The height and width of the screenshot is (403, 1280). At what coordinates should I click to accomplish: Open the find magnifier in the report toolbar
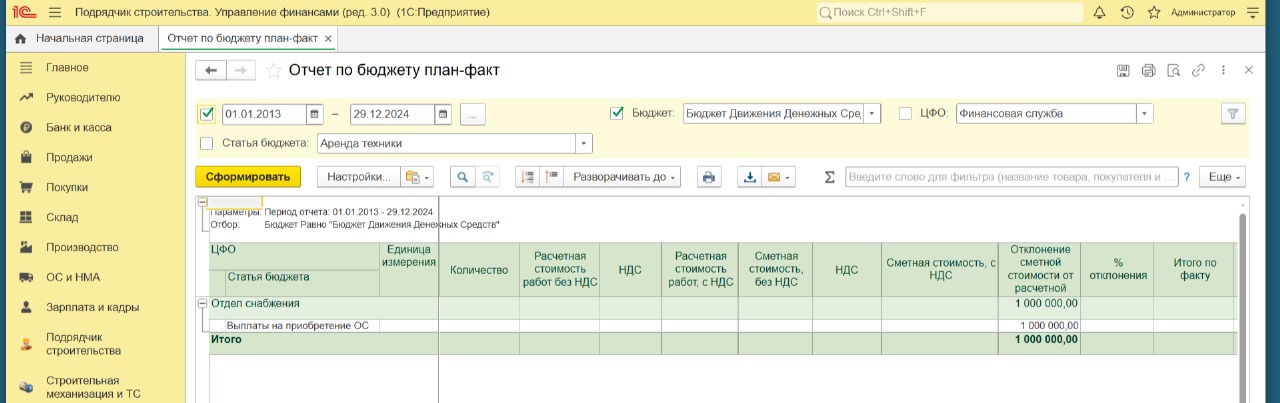[463, 177]
